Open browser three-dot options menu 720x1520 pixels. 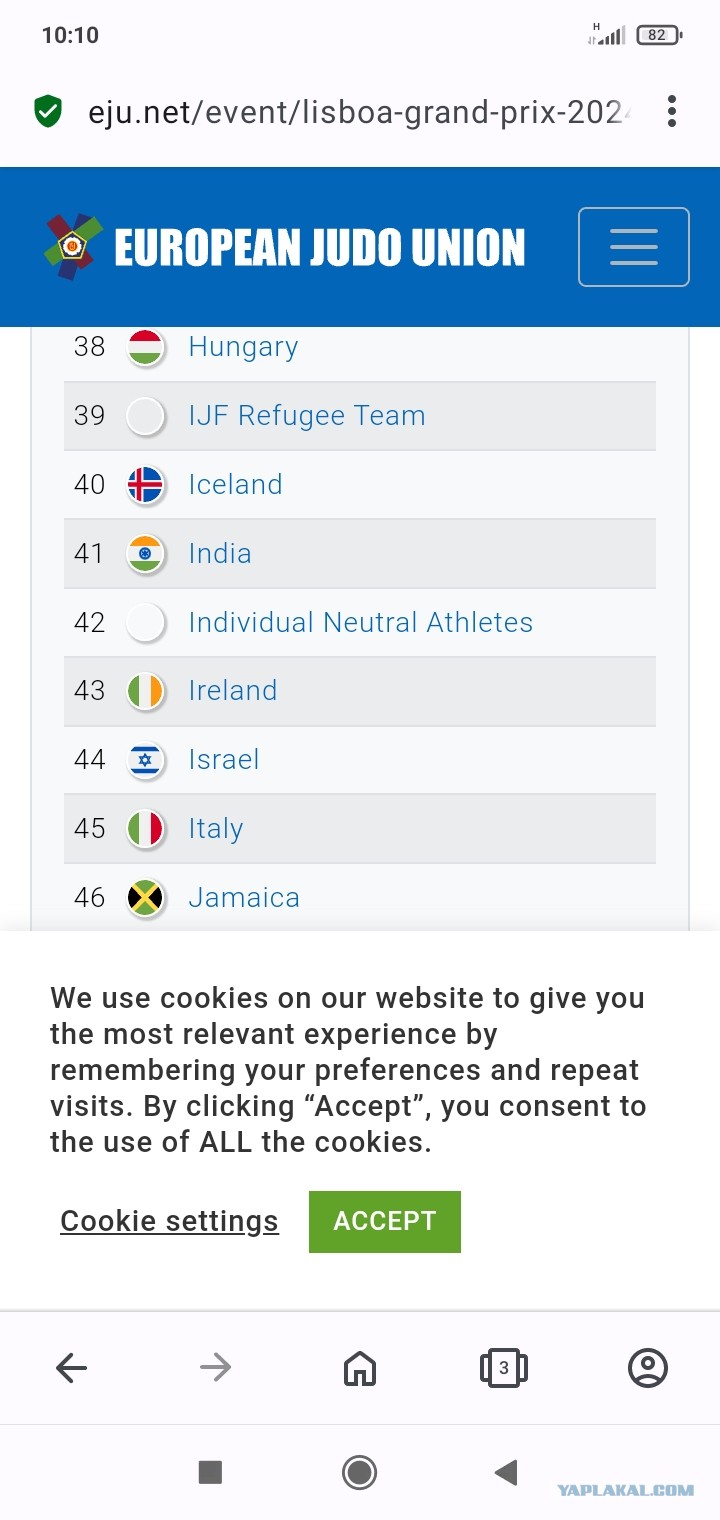[672, 111]
